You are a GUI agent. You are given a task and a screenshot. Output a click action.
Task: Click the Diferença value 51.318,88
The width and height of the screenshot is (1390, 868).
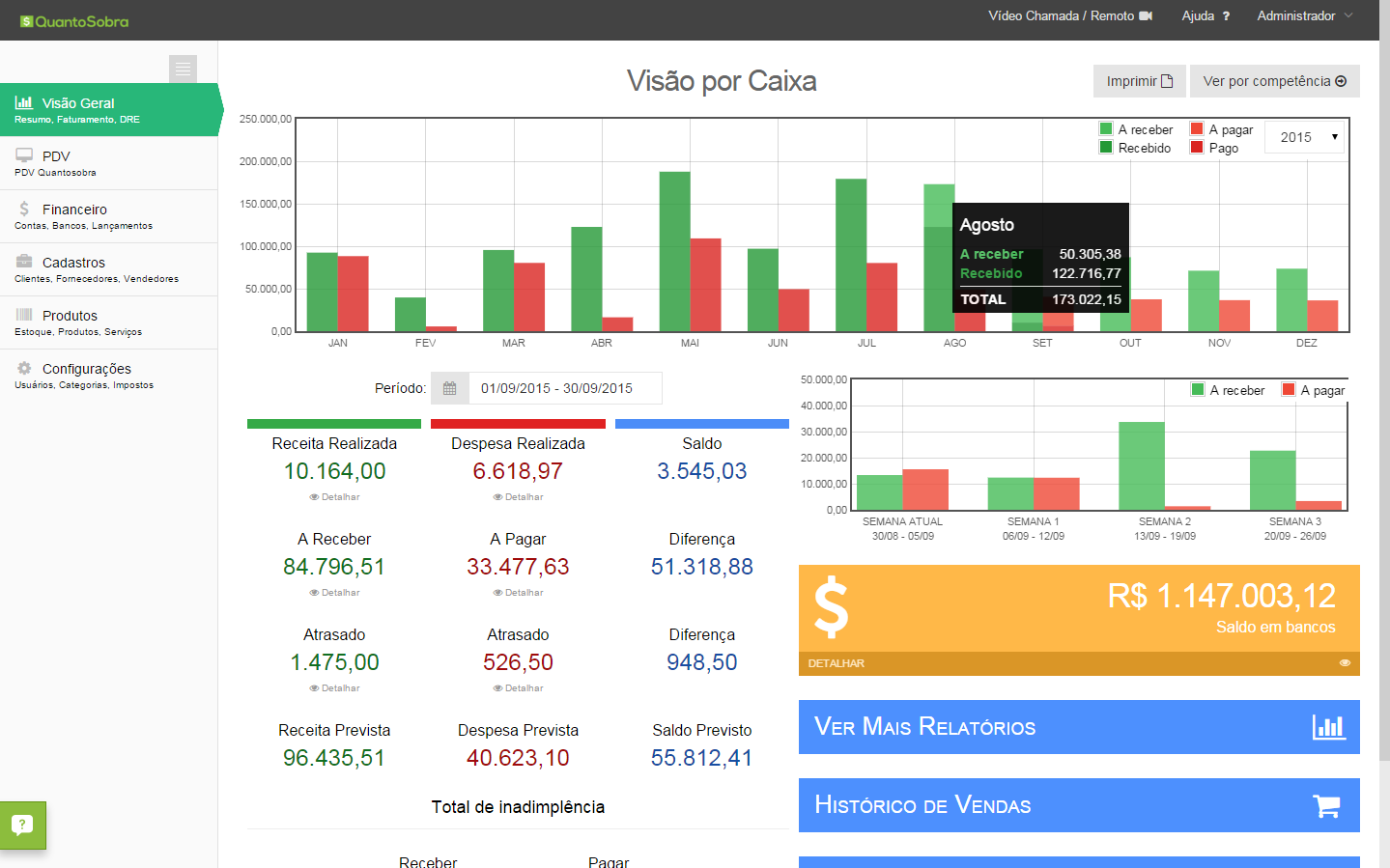702,567
